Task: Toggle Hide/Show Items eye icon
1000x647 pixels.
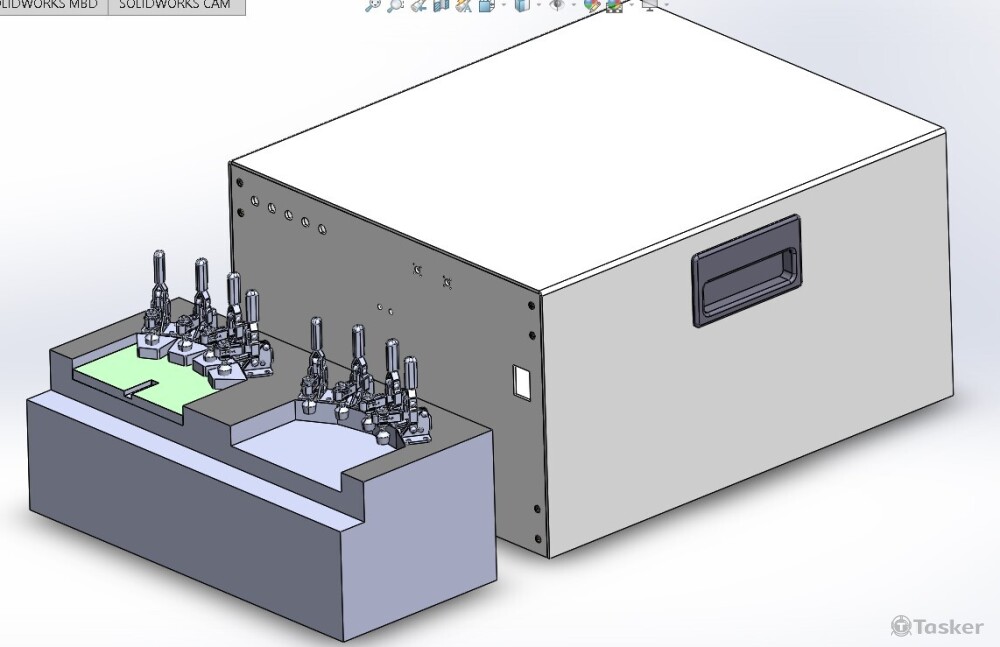Action: coord(557,5)
